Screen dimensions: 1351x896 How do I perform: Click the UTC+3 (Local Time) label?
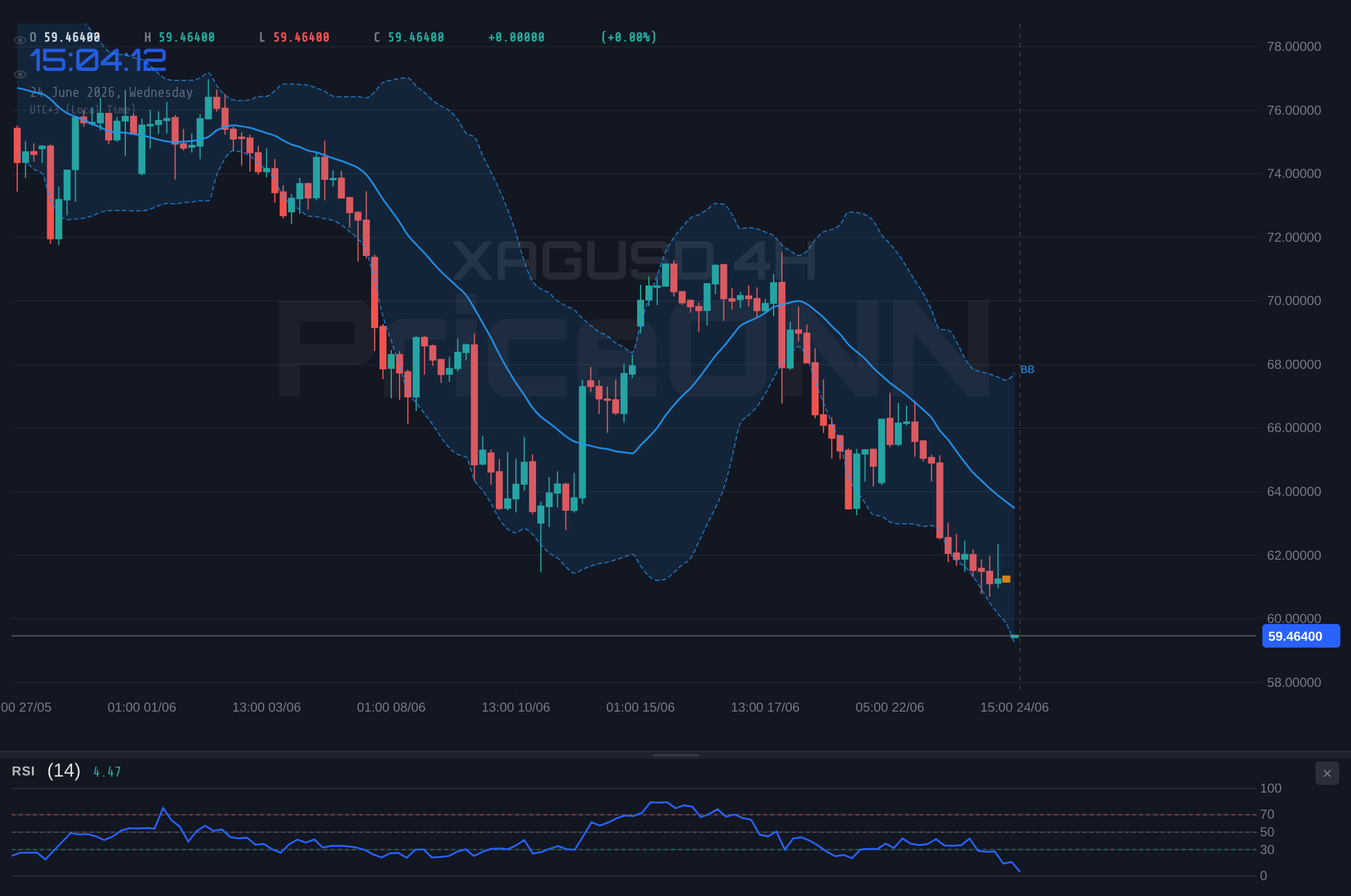click(x=83, y=110)
